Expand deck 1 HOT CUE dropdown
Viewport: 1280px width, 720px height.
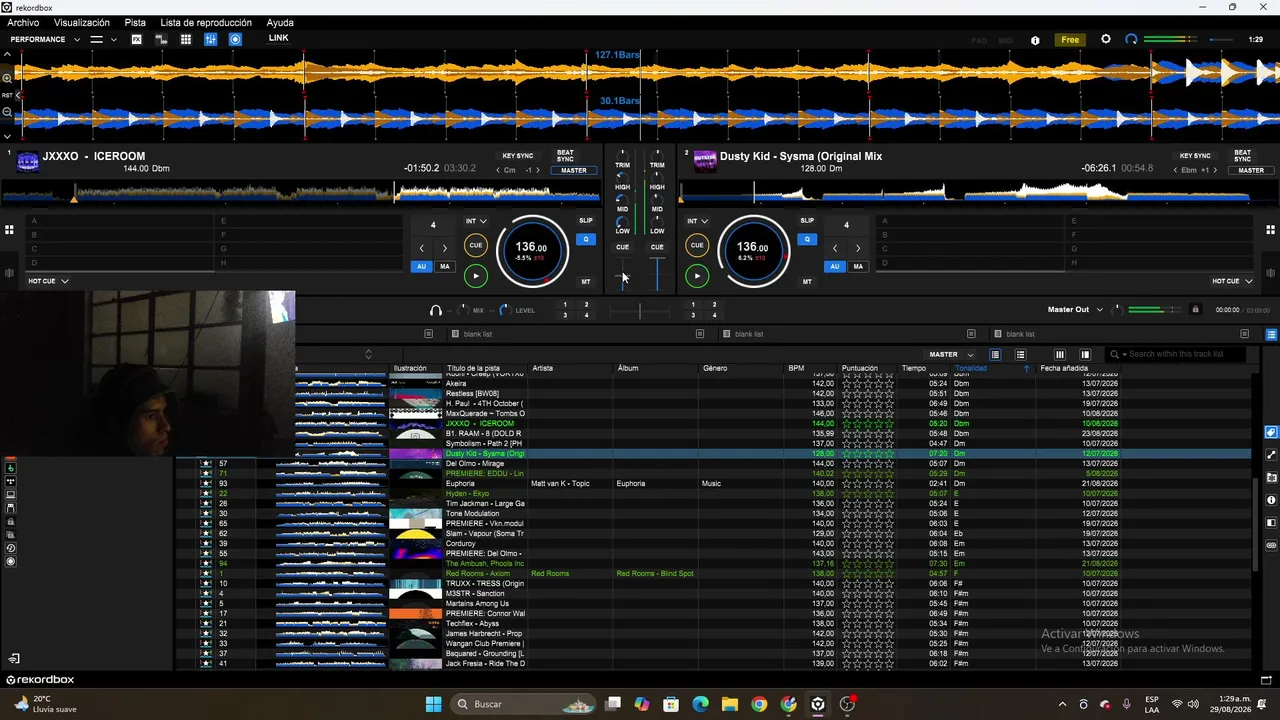[48, 281]
